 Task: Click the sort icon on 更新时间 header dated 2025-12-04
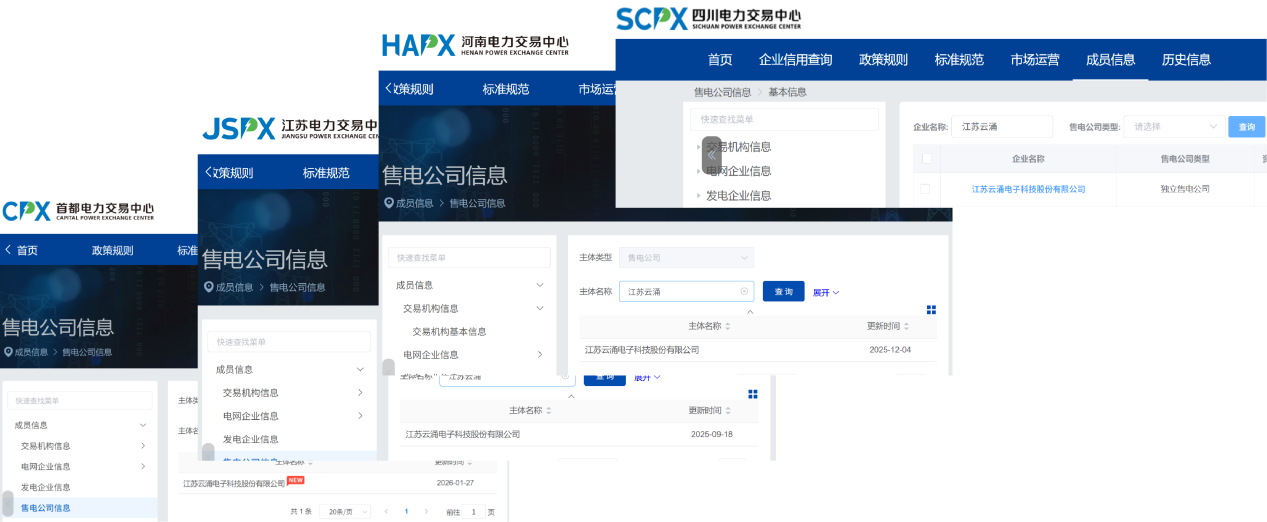906,326
